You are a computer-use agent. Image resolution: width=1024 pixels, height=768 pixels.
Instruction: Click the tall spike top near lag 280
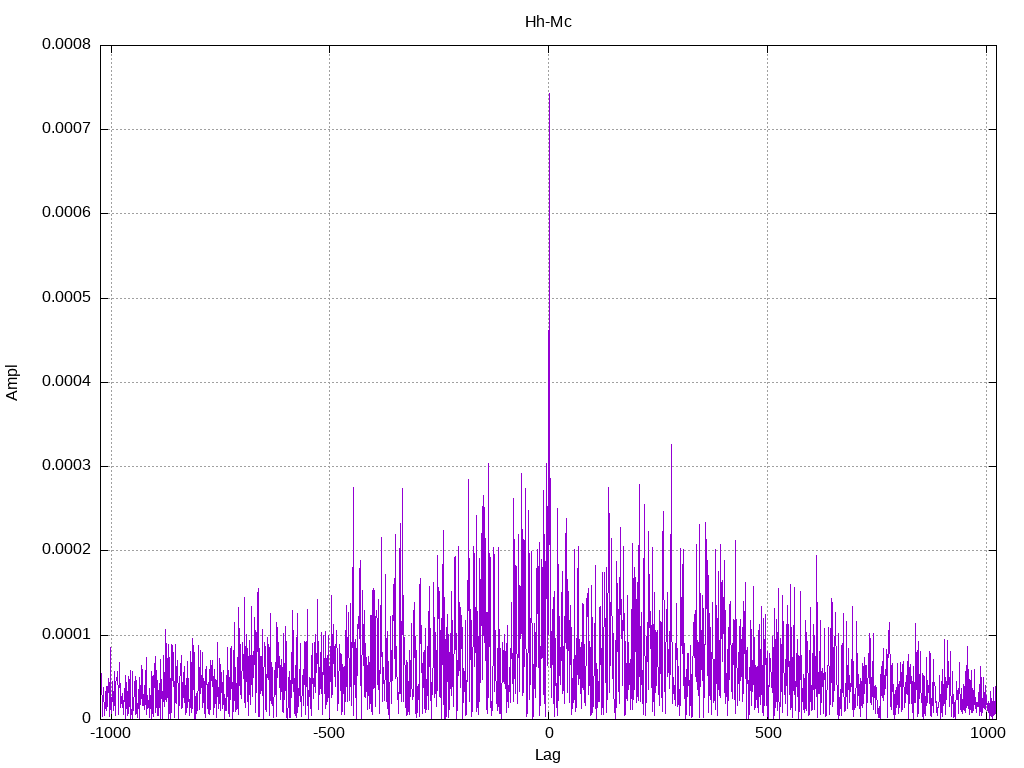pos(671,445)
